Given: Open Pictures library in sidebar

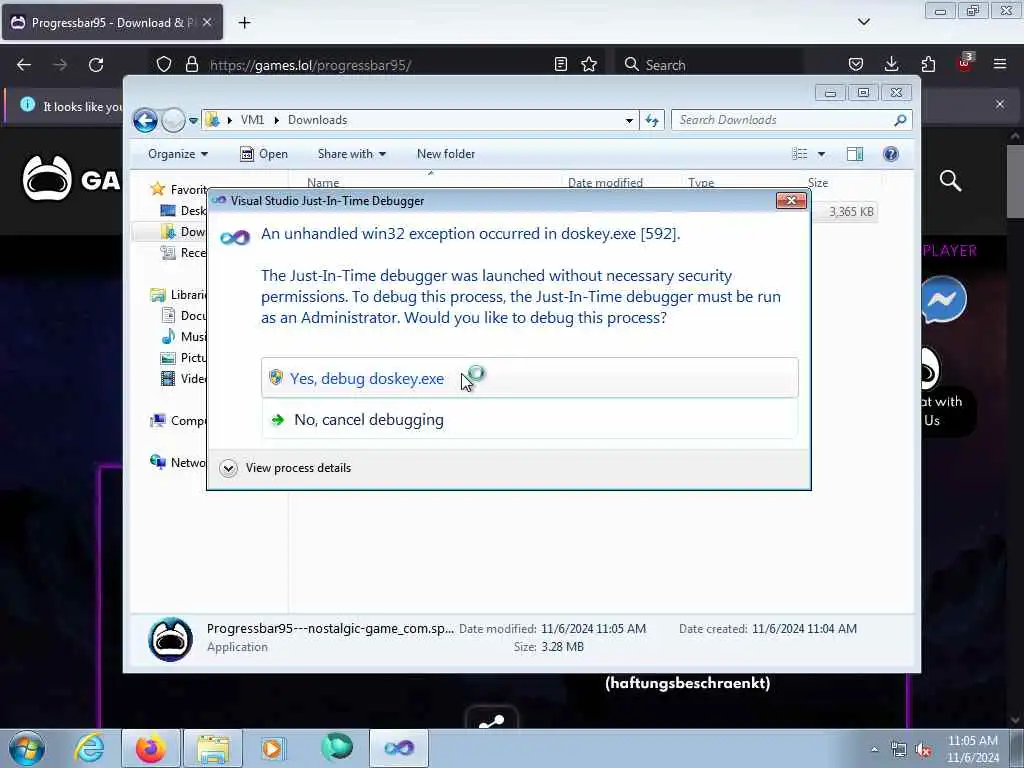Looking at the screenshot, I should (183, 357).
